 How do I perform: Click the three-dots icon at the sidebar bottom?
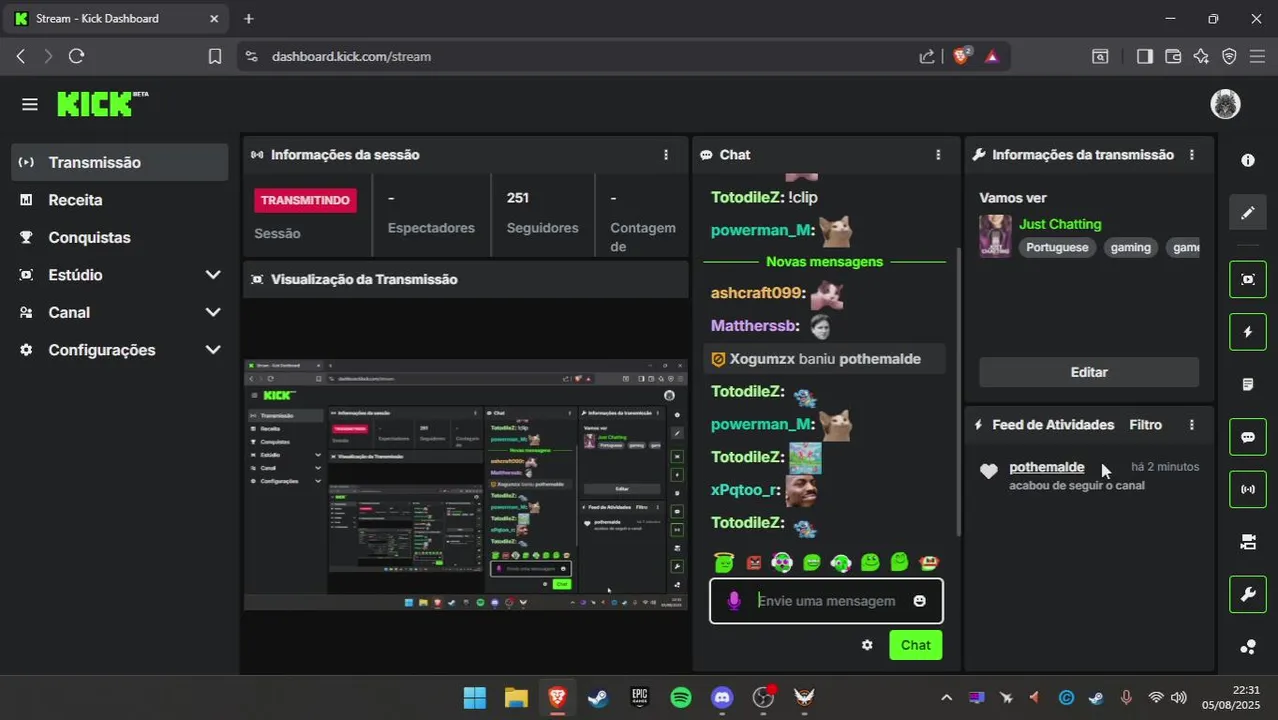(1248, 647)
